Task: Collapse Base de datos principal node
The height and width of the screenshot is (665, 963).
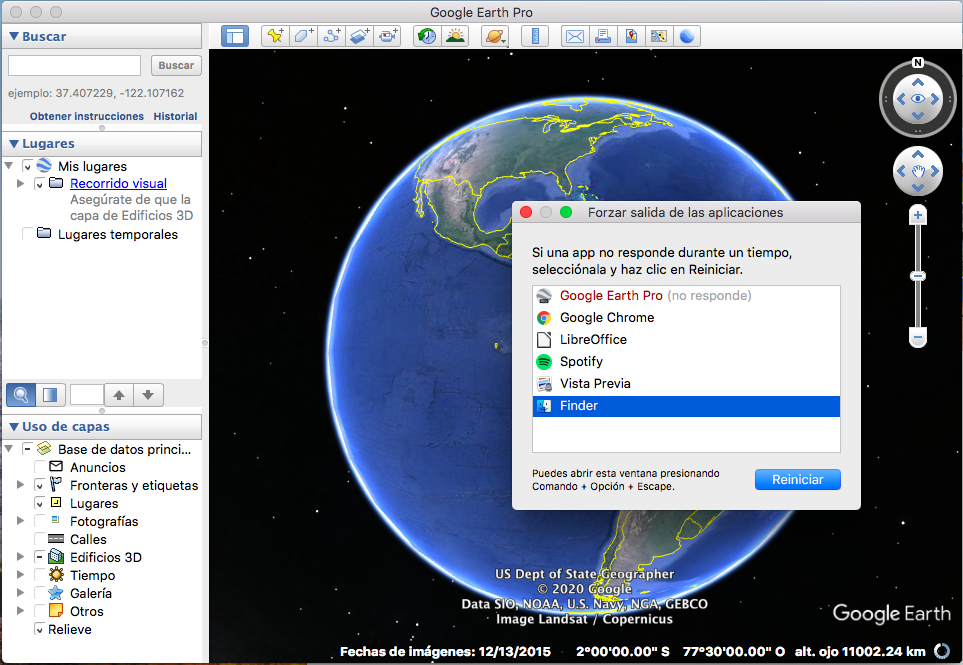Action: [9, 449]
